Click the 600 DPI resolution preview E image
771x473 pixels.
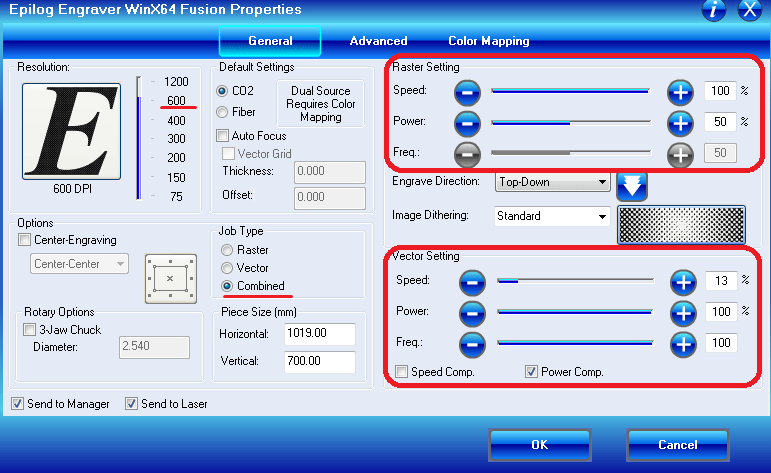pyautogui.click(x=71, y=131)
